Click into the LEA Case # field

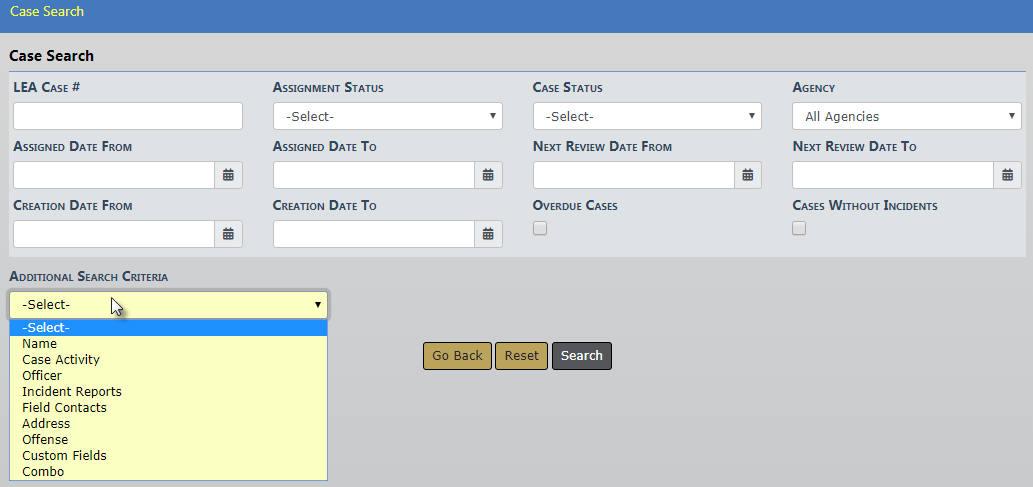pyautogui.click(x=128, y=116)
